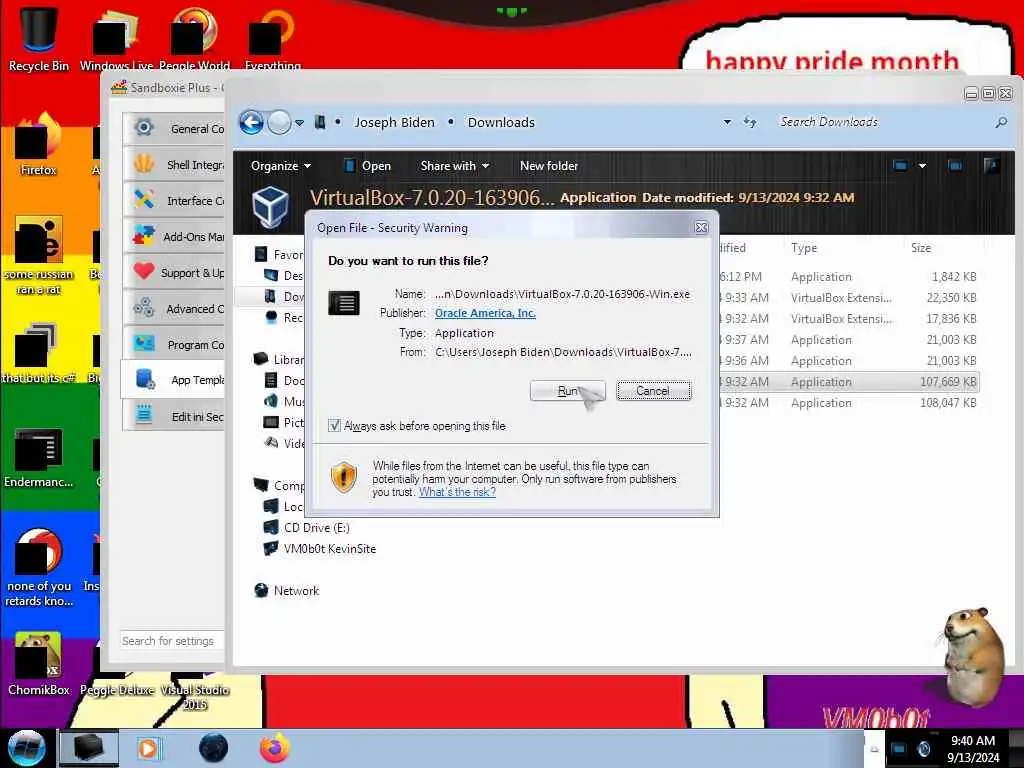Open App Templates in the Sandboxie settings
Viewport: 1024px width, 768px height.
174,379
